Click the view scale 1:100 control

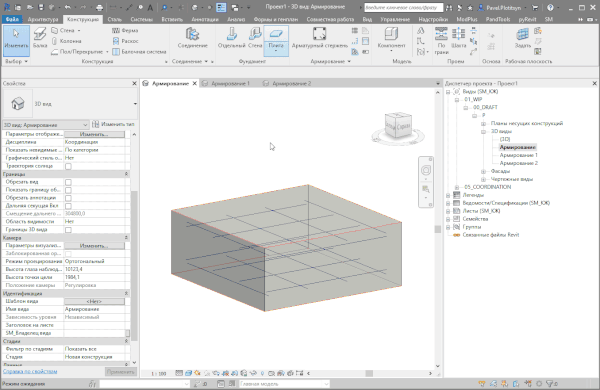pos(159,374)
